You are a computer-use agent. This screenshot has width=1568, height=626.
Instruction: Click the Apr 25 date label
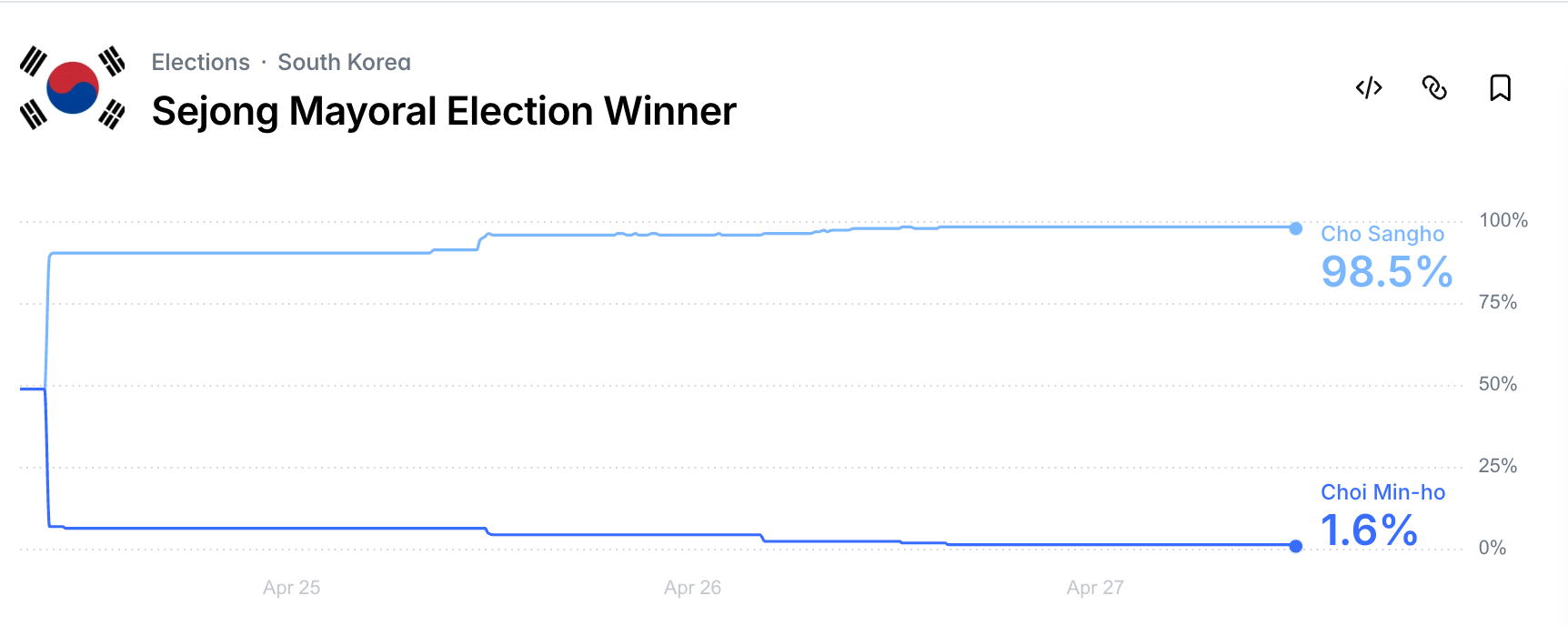pos(291,588)
